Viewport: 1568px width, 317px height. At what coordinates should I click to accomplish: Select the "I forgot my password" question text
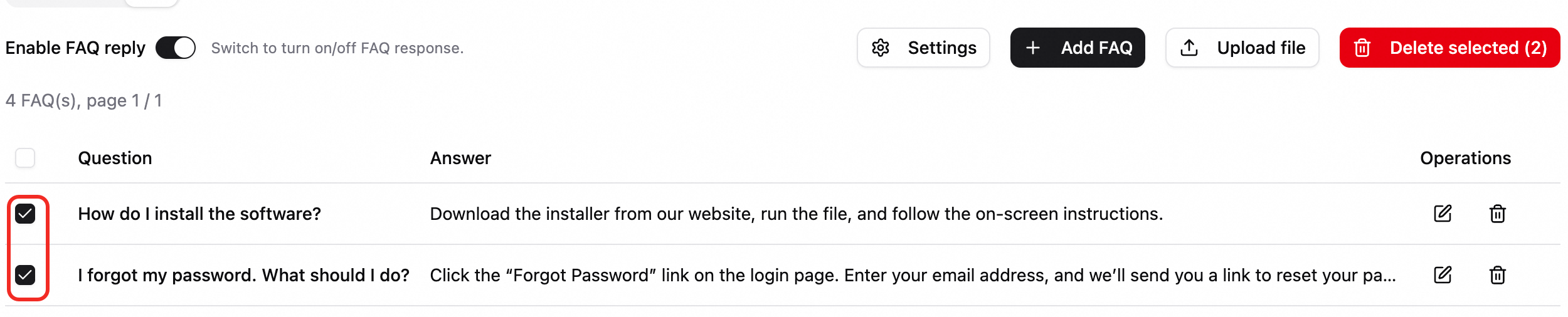243,275
